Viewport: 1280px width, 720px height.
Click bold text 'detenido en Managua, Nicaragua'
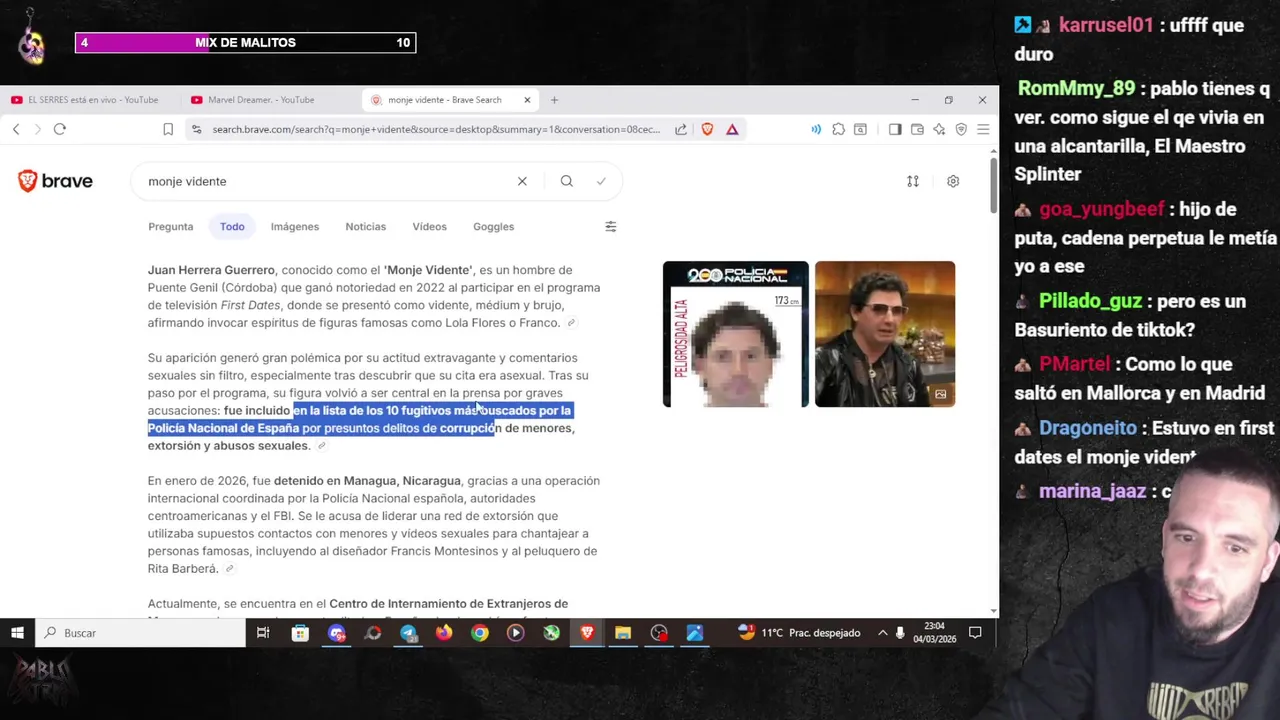pyautogui.click(x=367, y=481)
